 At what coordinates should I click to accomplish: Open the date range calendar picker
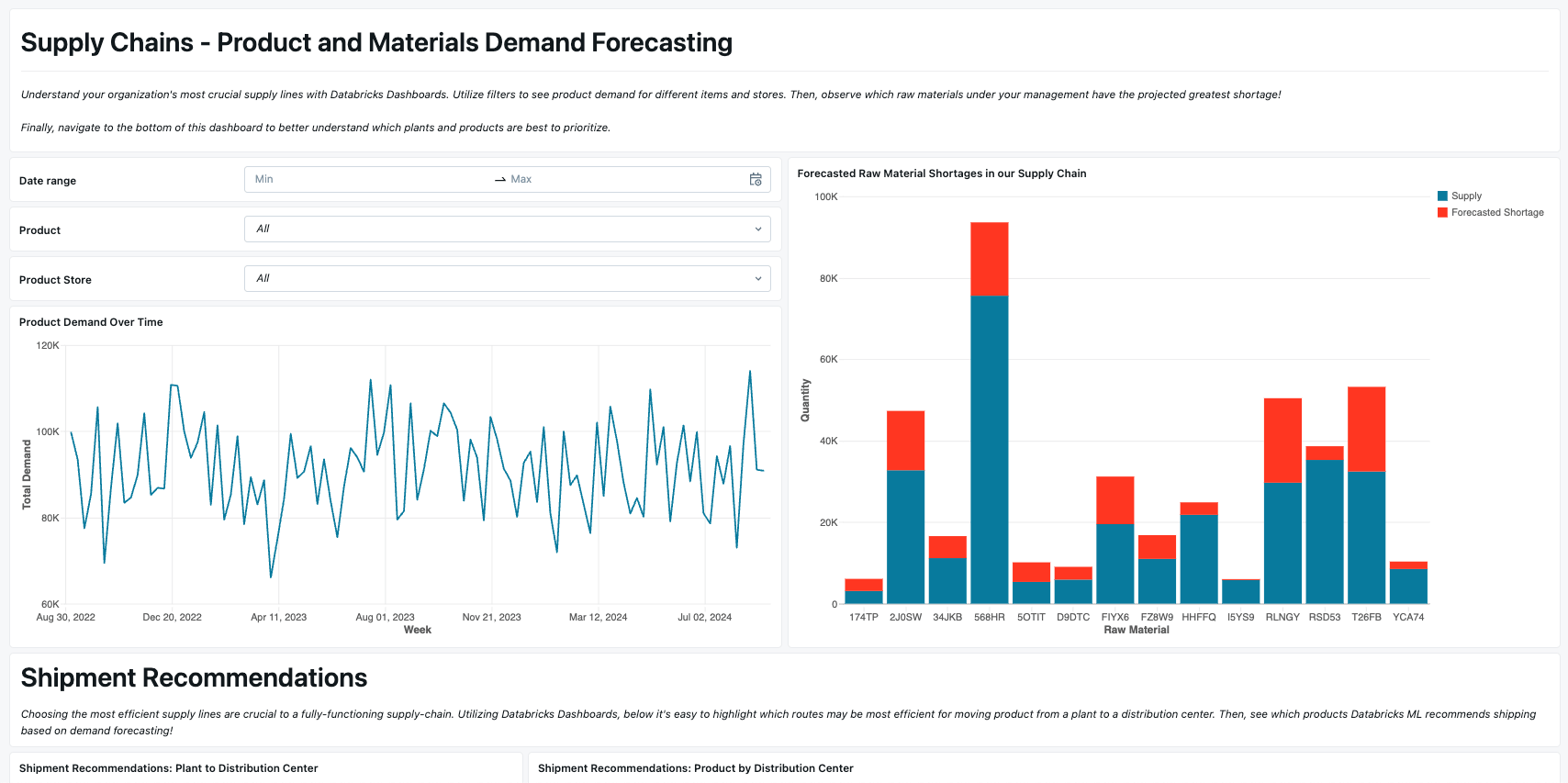[x=756, y=179]
